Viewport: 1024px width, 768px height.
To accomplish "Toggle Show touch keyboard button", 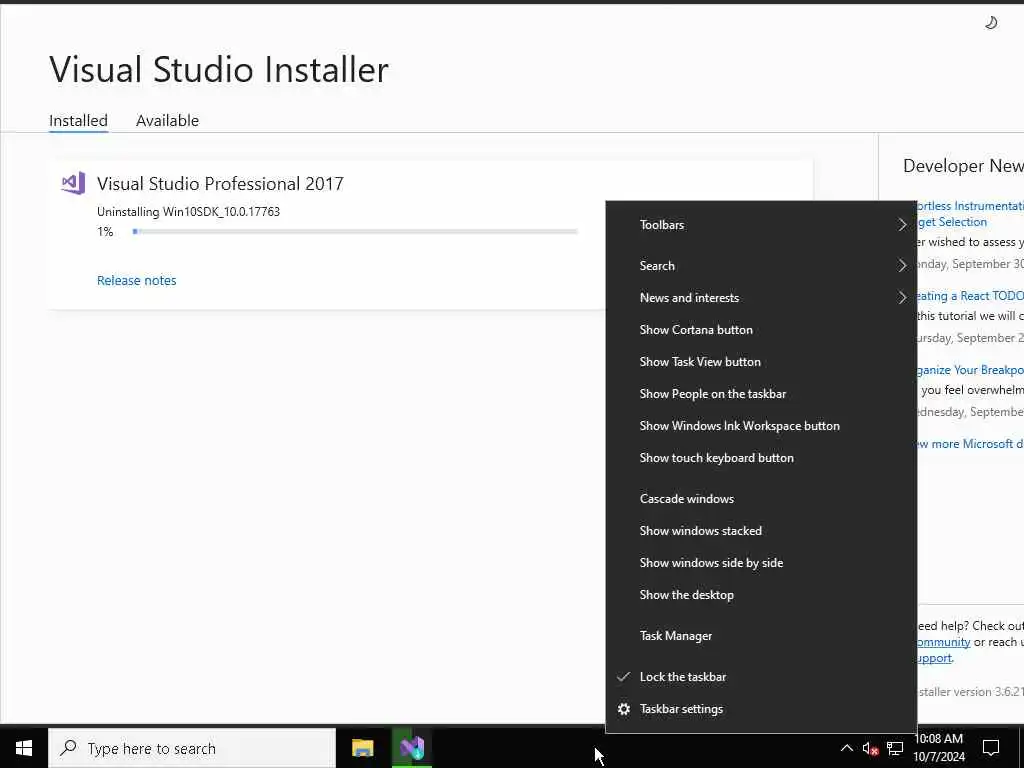I will point(761,458).
